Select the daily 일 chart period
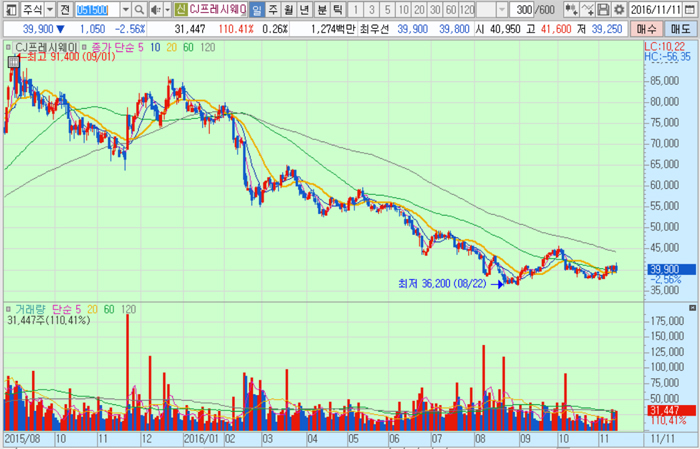This screenshot has height=449, width=700. [258, 9]
